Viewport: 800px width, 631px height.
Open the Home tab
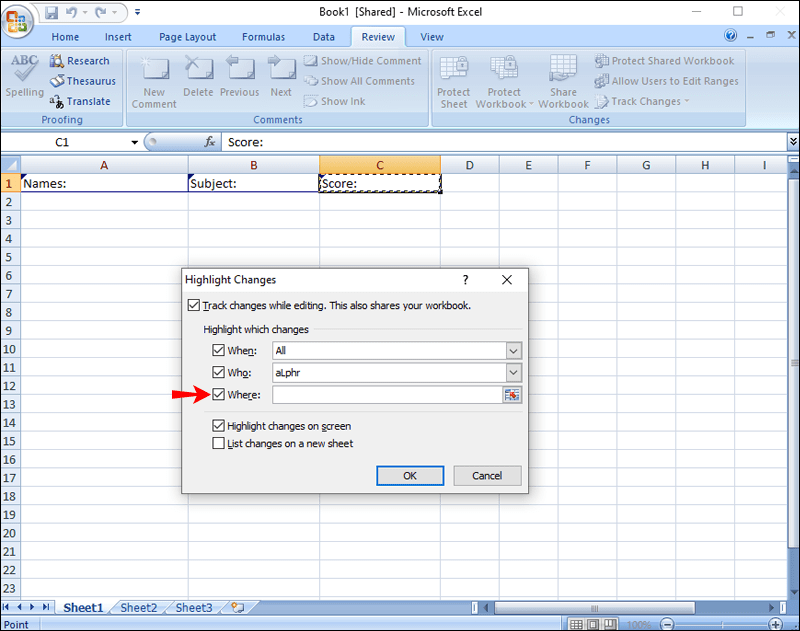point(65,37)
